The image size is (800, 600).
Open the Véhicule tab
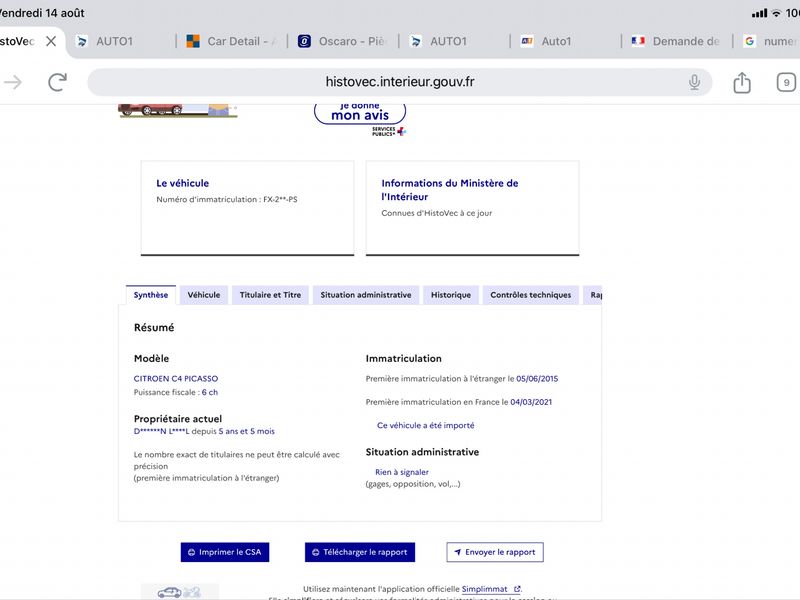click(204, 295)
